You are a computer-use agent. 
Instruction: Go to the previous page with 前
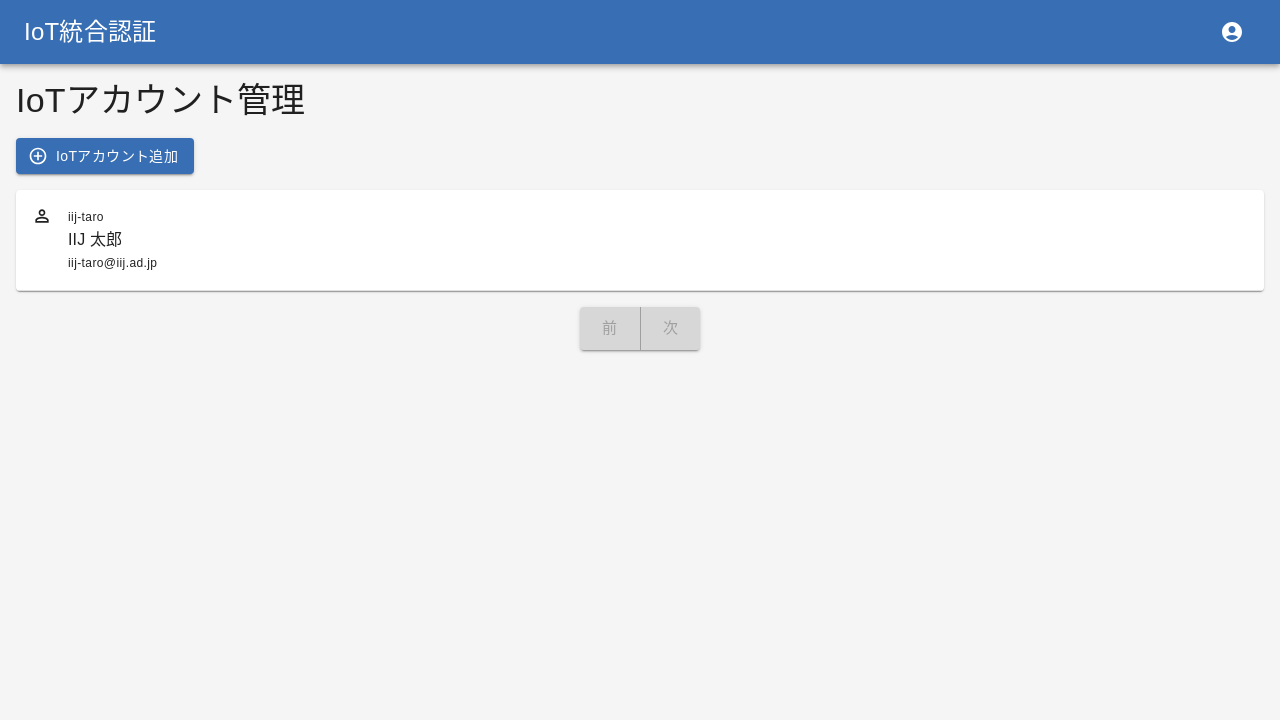click(x=610, y=328)
